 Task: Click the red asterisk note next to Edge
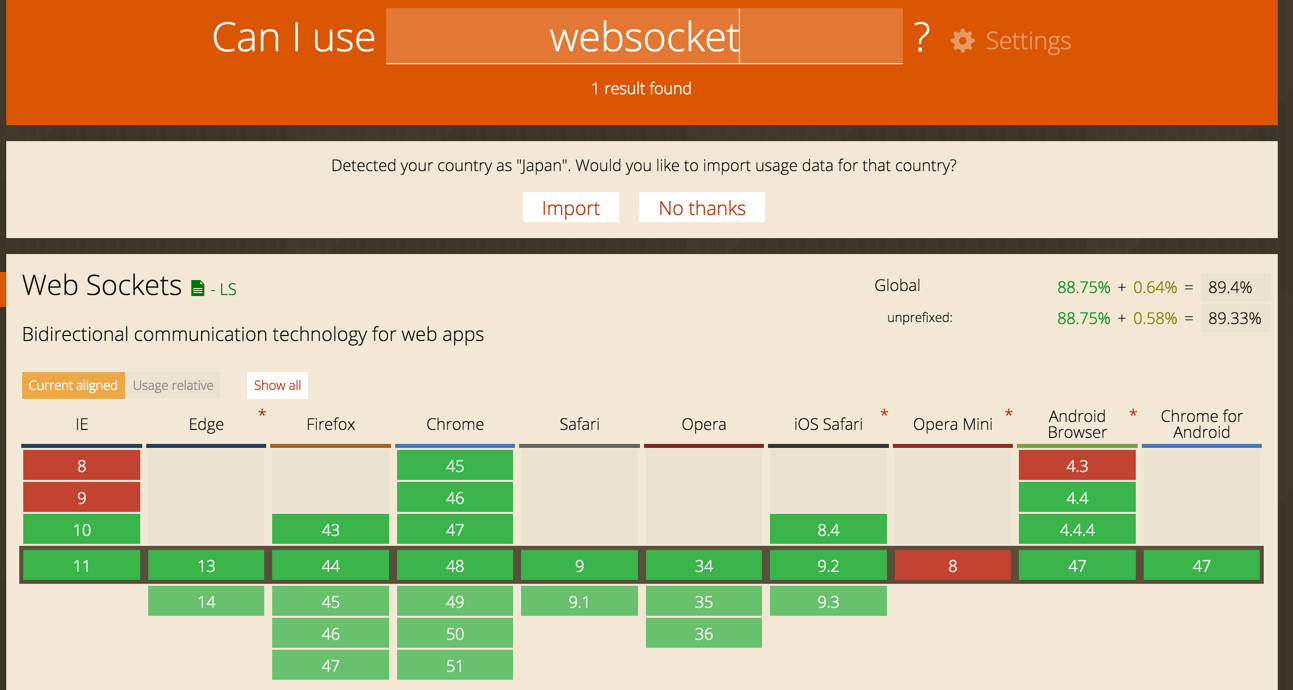click(x=262, y=414)
